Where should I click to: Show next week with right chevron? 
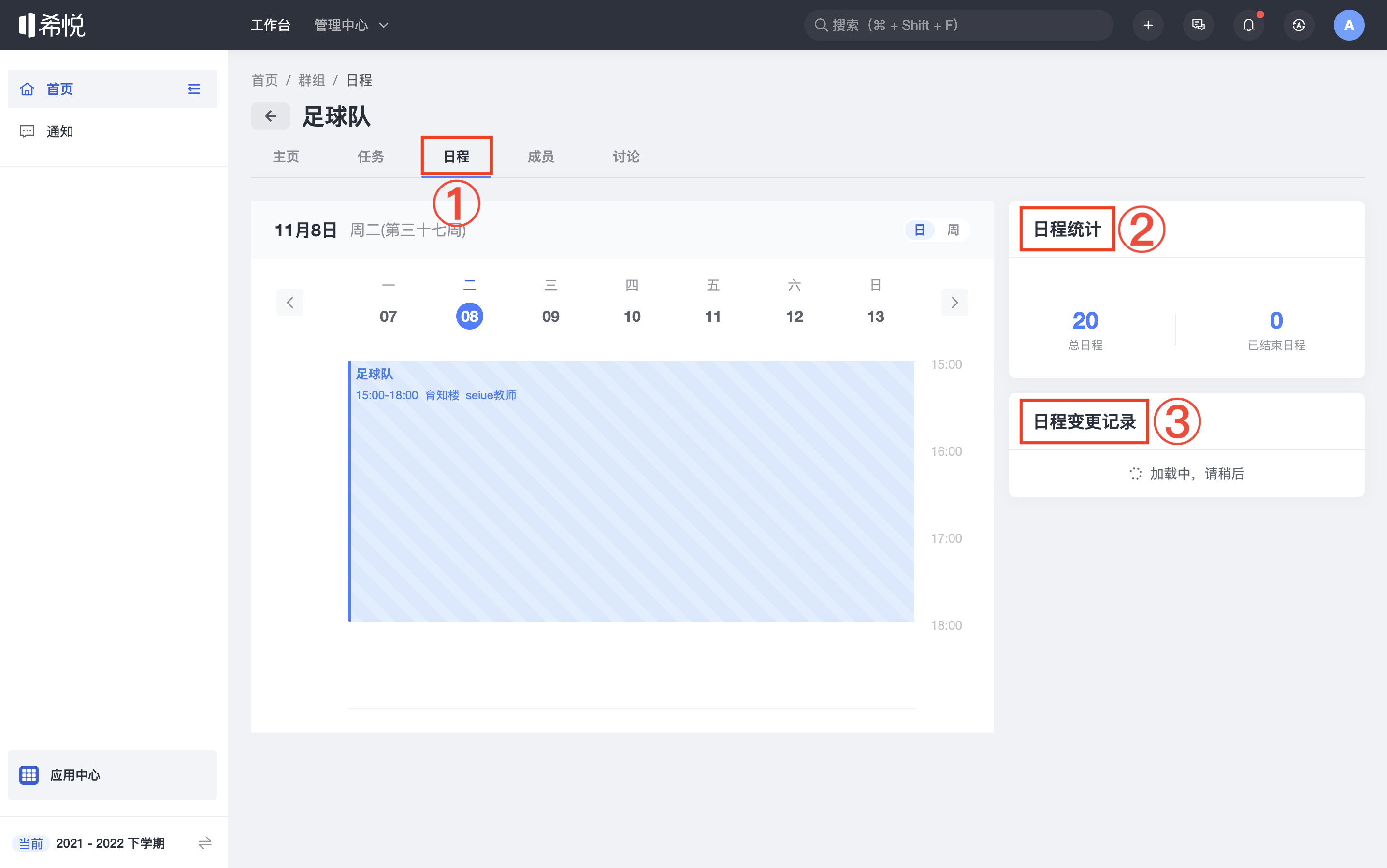pyautogui.click(x=955, y=303)
